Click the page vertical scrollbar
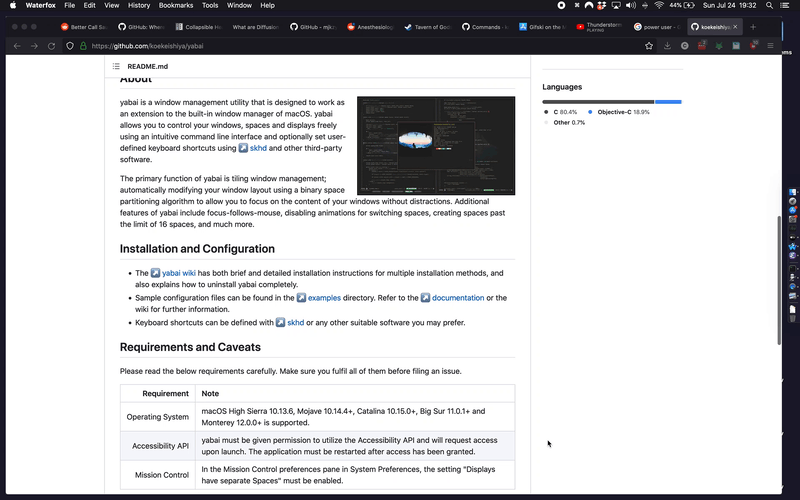The image size is (800, 500). [779, 280]
